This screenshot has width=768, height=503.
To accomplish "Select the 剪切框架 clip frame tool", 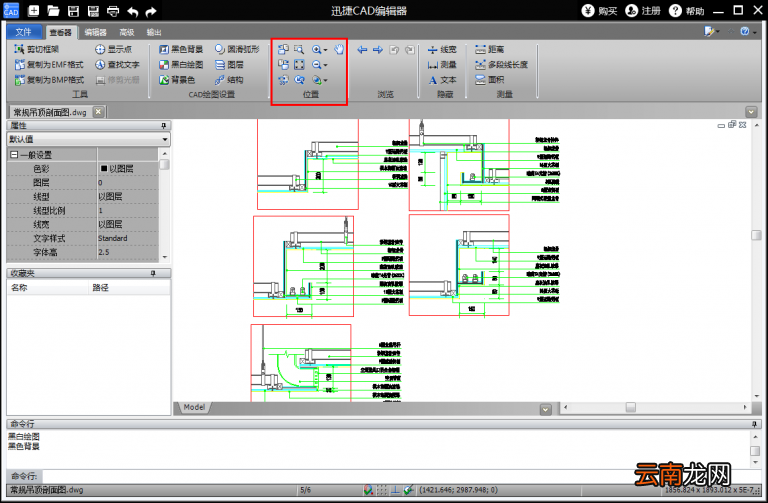I will click(37, 49).
